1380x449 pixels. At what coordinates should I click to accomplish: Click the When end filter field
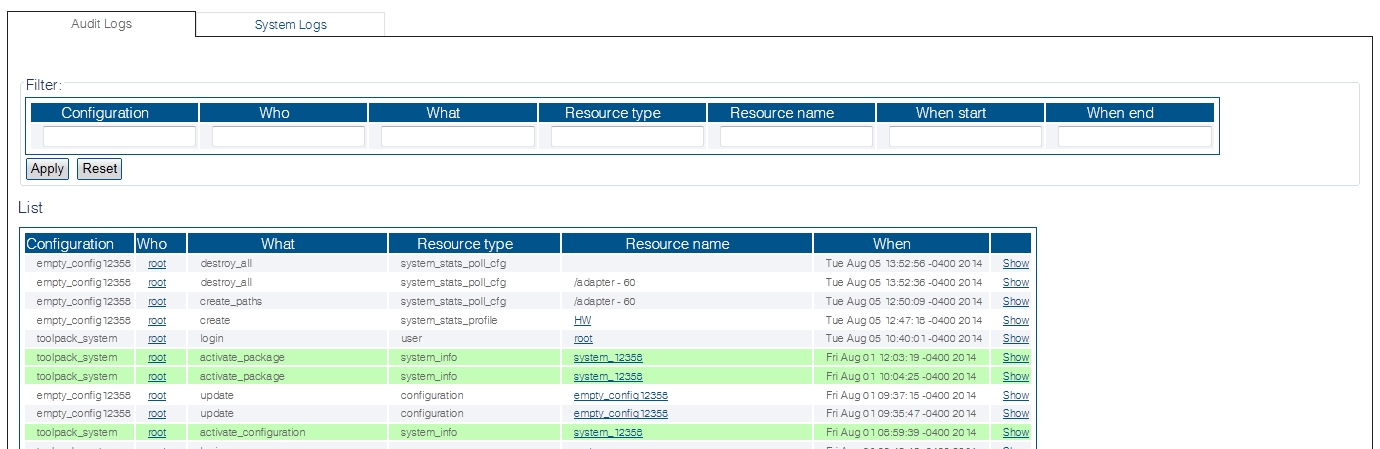pos(1134,137)
